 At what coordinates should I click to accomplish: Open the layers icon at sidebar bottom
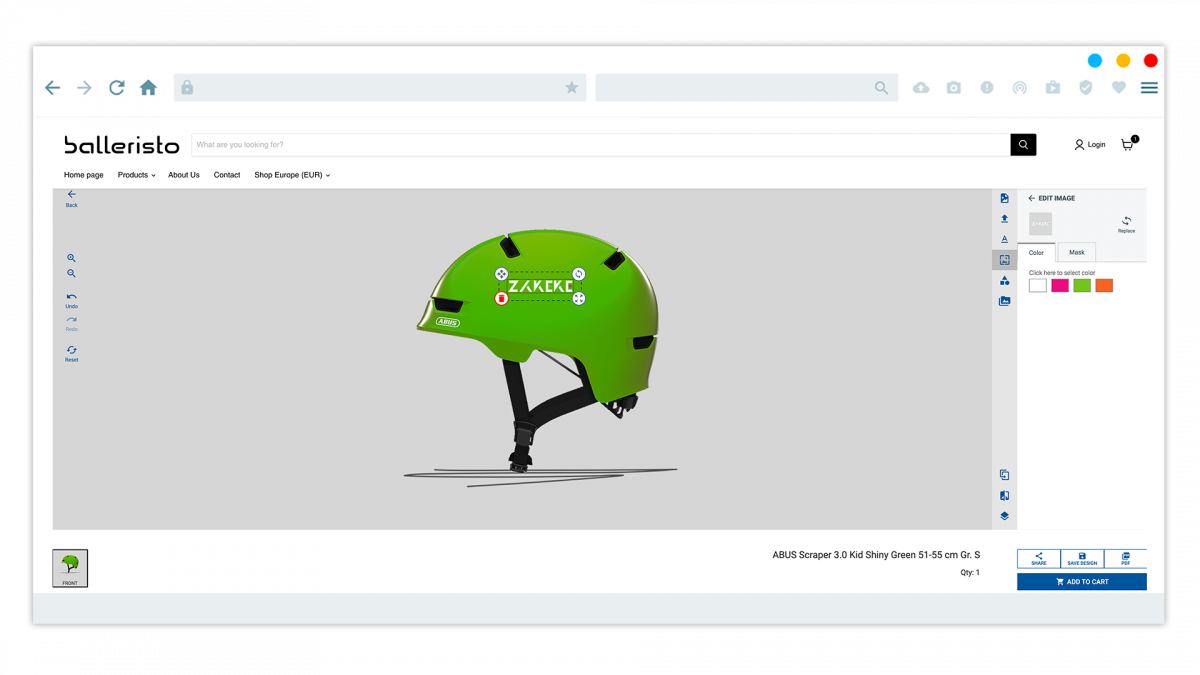pos(1004,517)
